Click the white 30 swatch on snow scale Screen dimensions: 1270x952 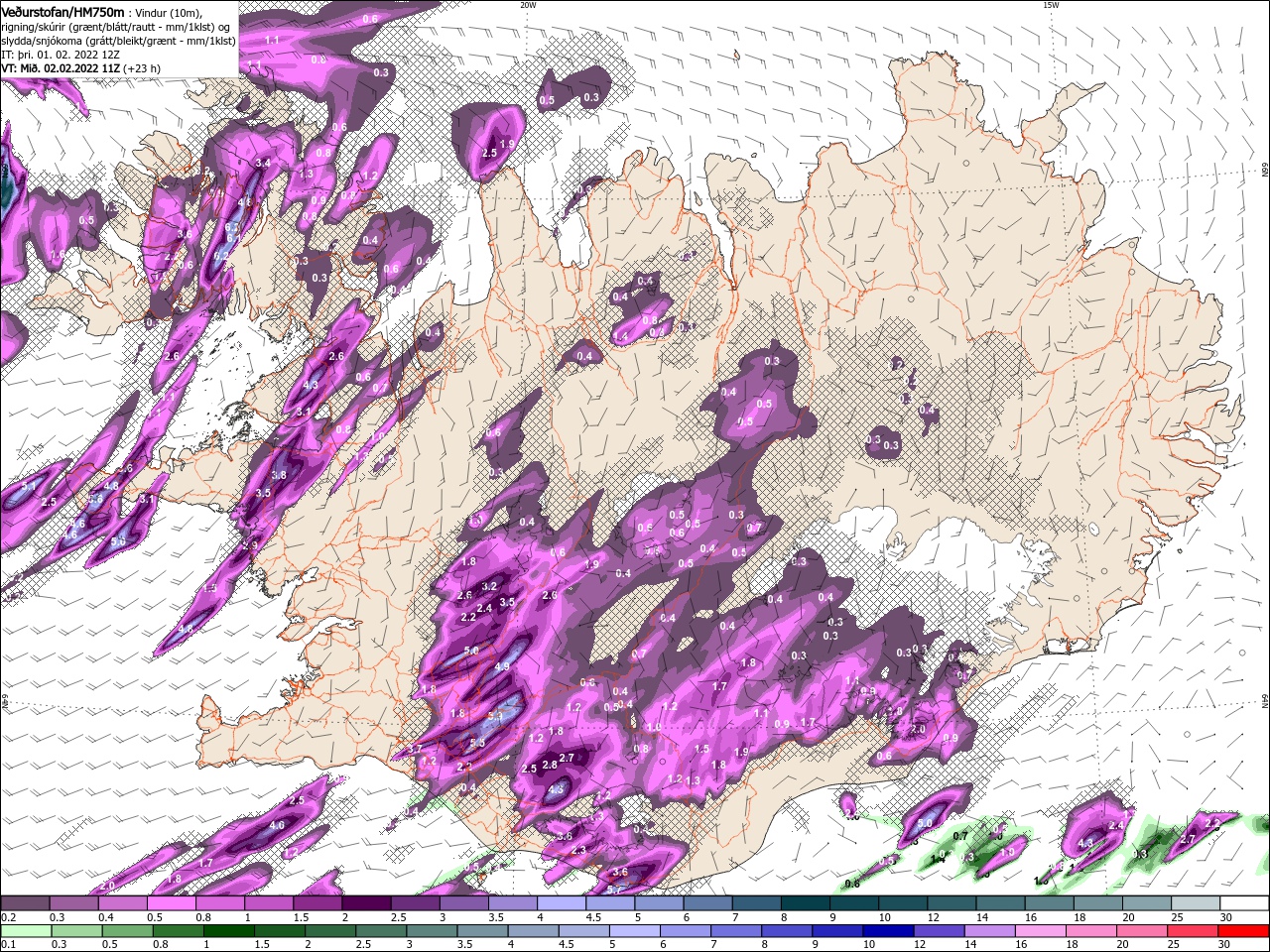[x=1244, y=903]
